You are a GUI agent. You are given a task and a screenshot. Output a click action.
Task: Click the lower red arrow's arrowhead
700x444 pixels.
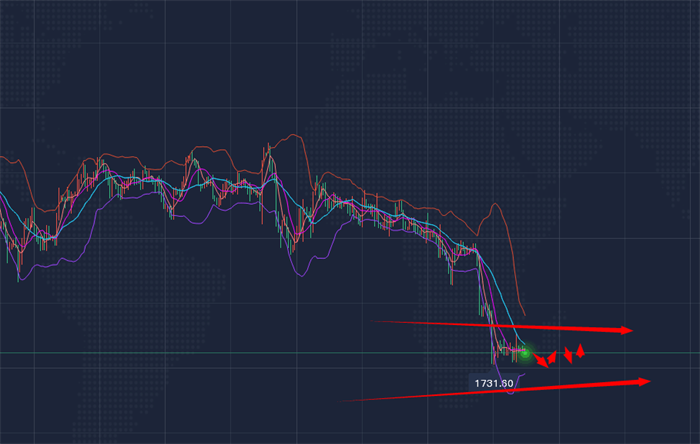pyautogui.click(x=644, y=381)
